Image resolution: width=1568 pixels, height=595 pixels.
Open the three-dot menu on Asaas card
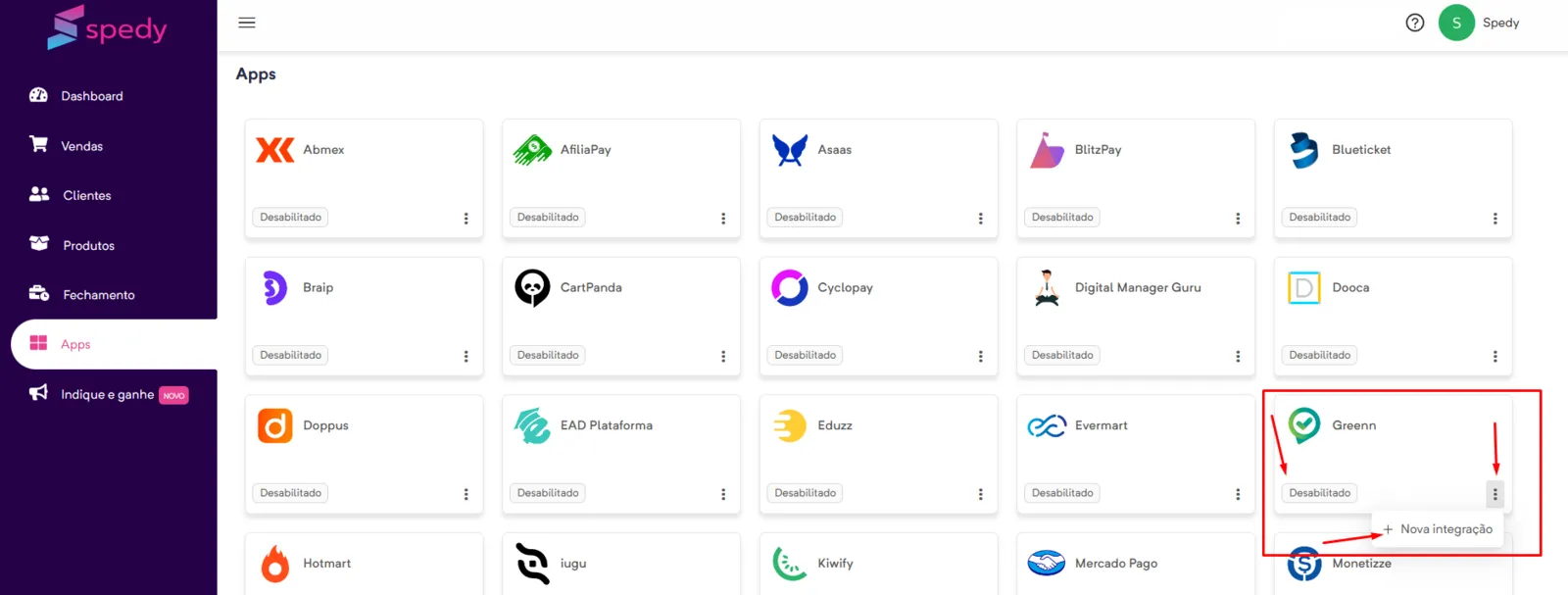[980, 219]
